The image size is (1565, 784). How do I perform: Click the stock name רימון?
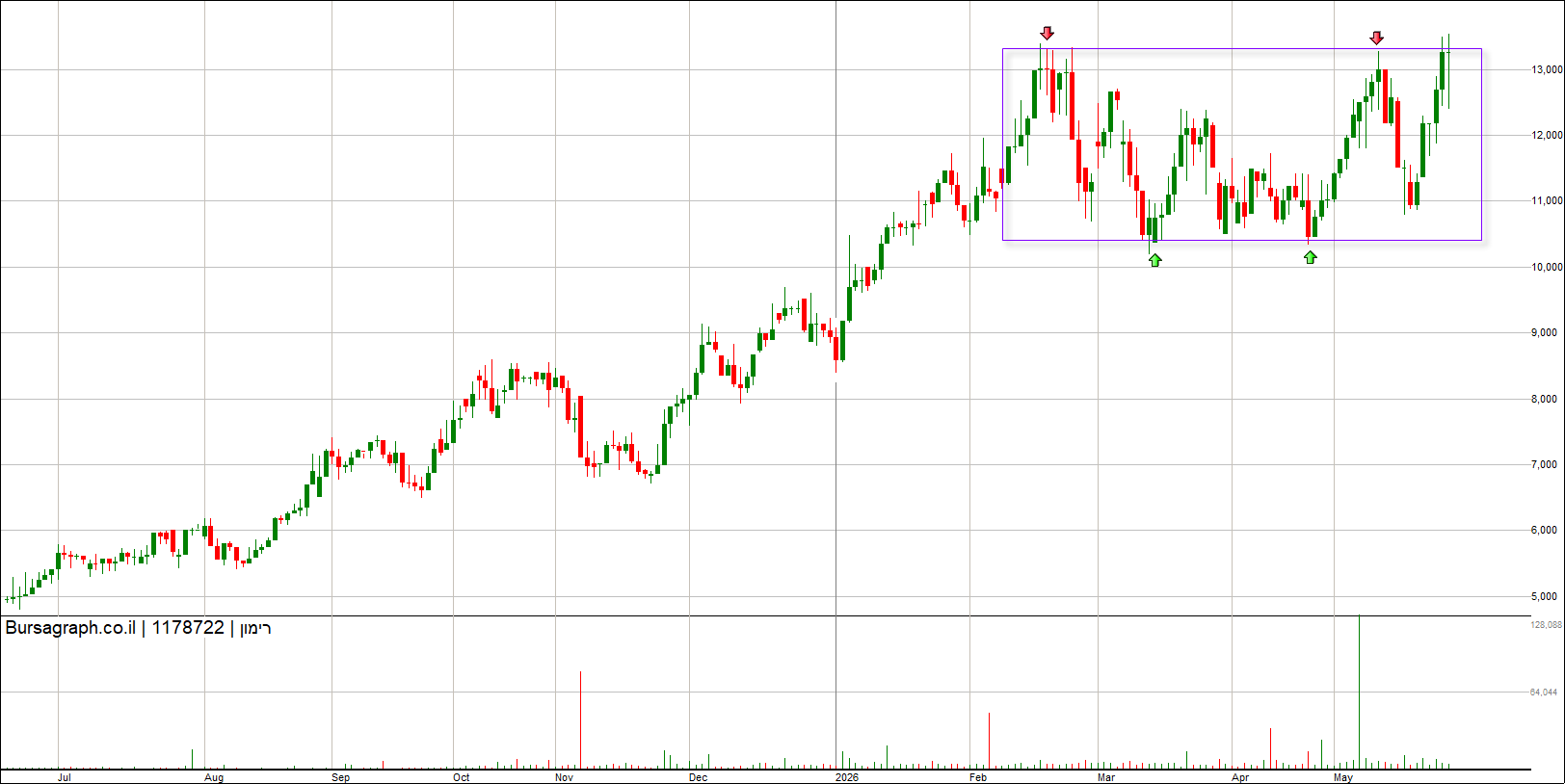pyautogui.click(x=255, y=628)
